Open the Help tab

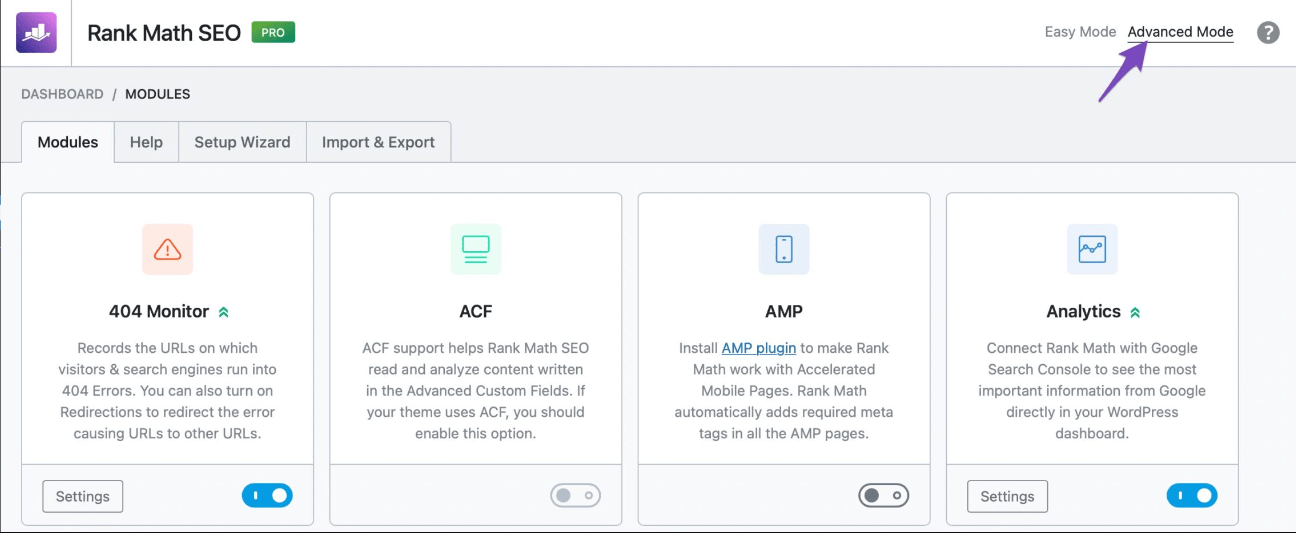click(x=146, y=142)
